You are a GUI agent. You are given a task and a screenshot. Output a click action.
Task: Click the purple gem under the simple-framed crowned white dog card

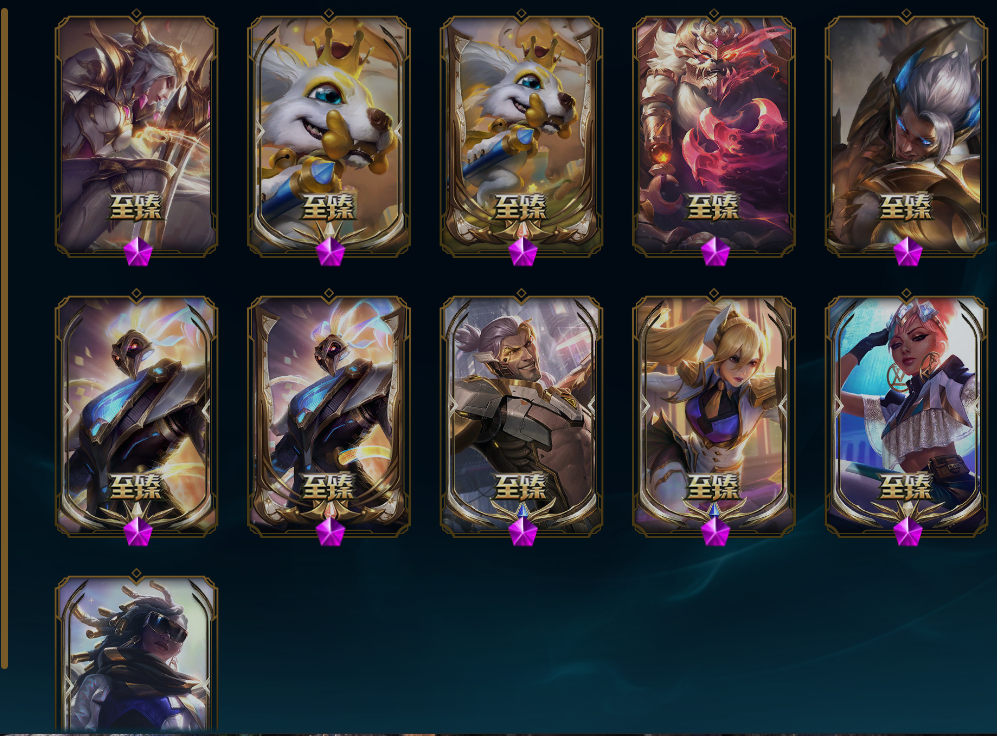[x=330, y=252]
